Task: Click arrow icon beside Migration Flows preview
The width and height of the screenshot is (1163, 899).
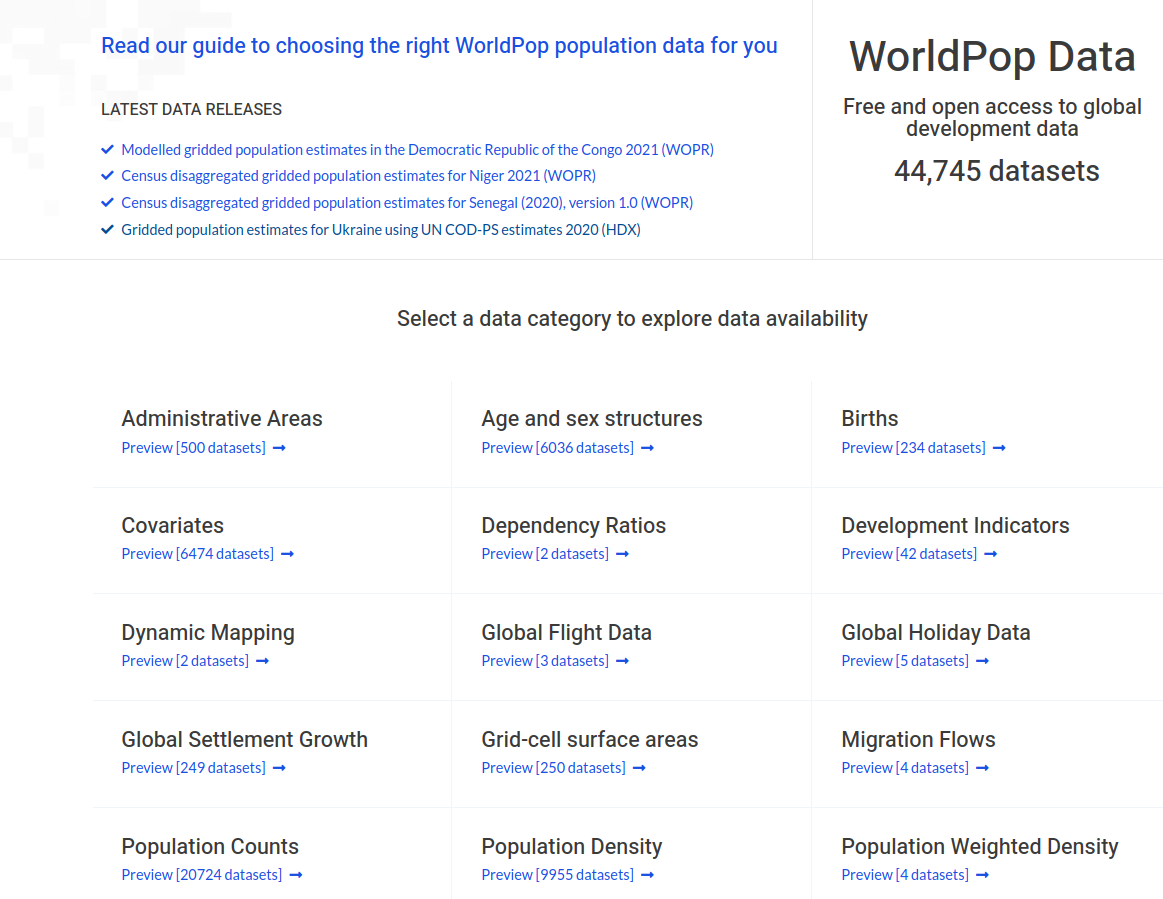Action: (982, 768)
